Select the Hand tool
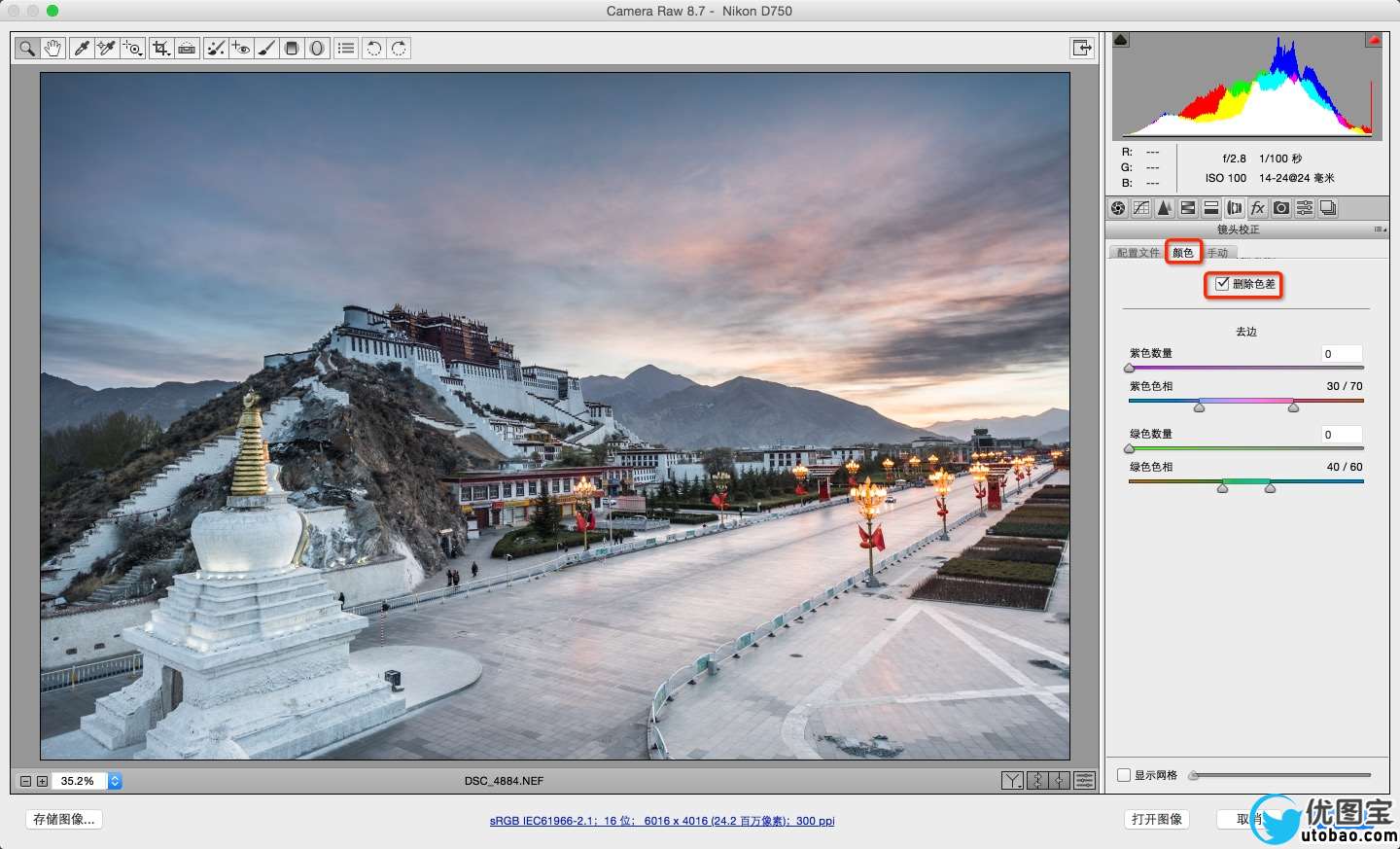 (52, 48)
